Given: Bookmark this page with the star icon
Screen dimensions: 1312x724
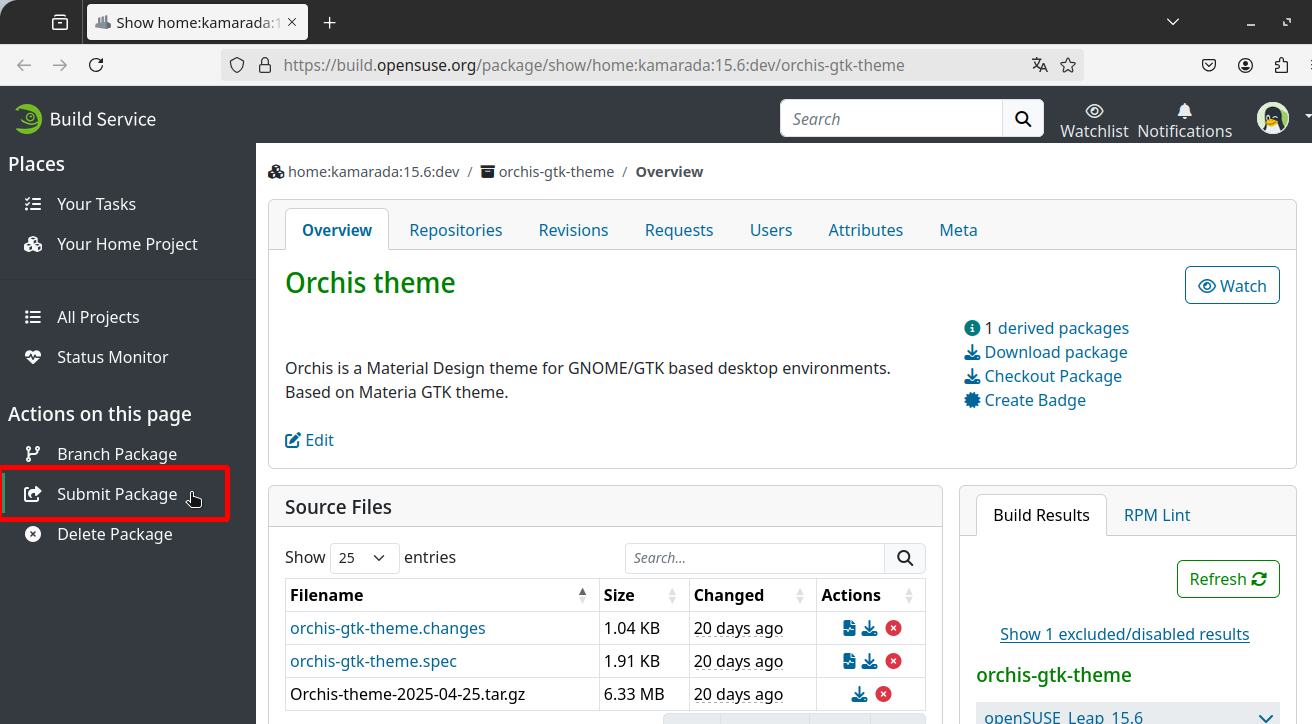Looking at the screenshot, I should pyautogui.click(x=1068, y=65).
